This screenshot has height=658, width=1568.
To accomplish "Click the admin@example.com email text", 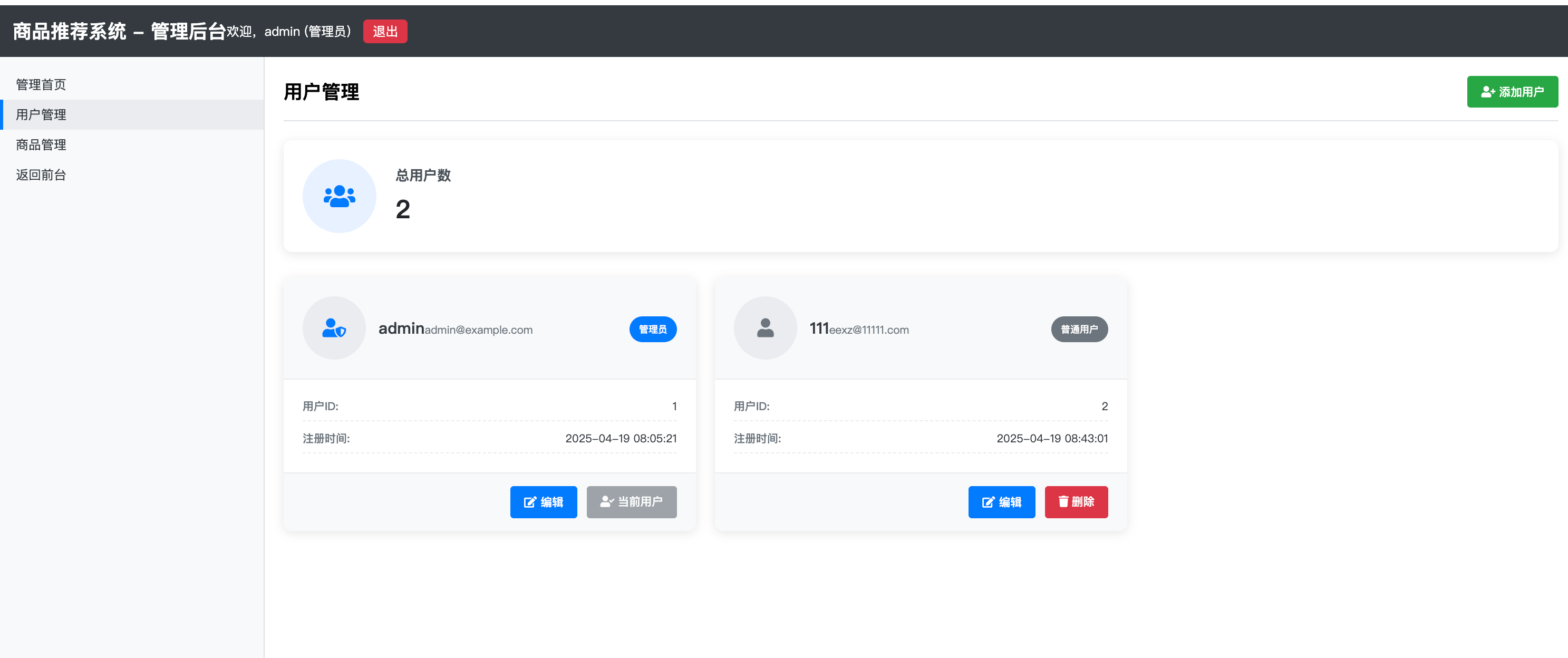I will click(478, 330).
